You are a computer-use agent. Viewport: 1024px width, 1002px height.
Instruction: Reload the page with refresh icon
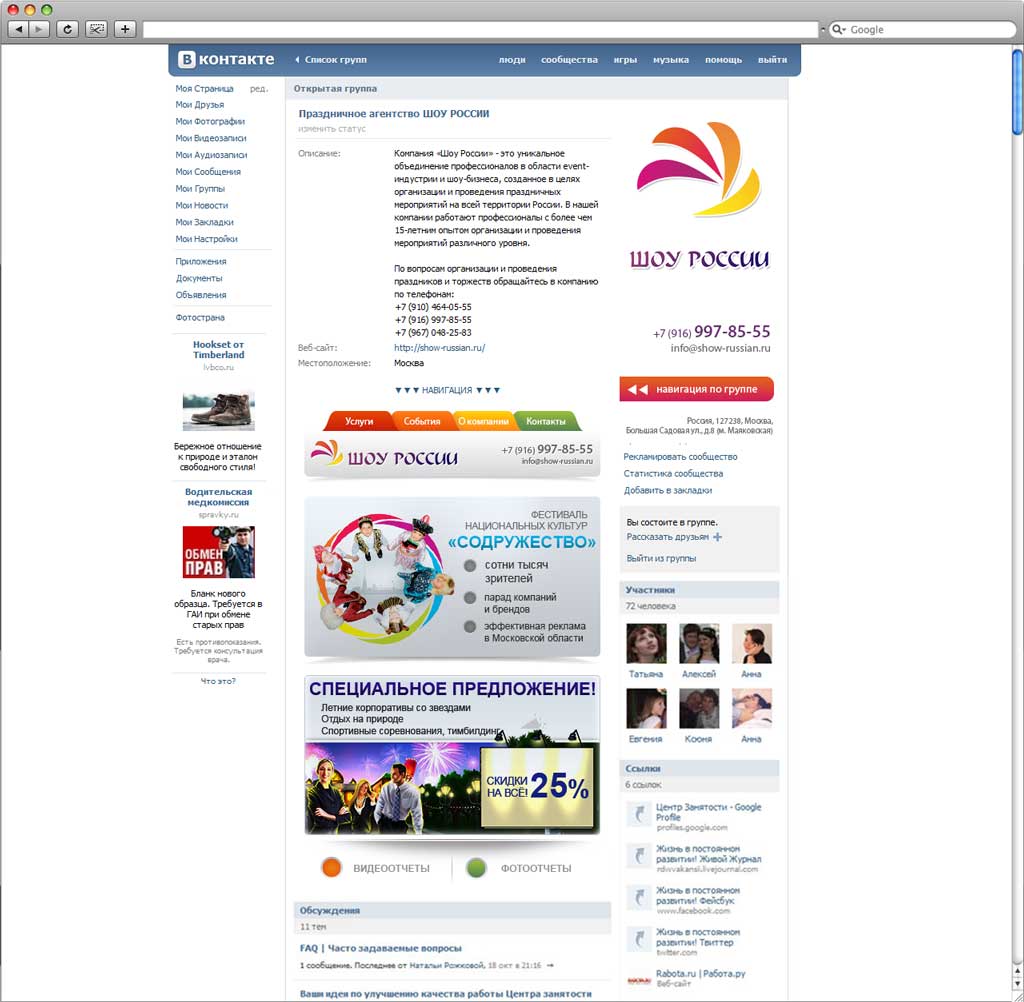[67, 29]
